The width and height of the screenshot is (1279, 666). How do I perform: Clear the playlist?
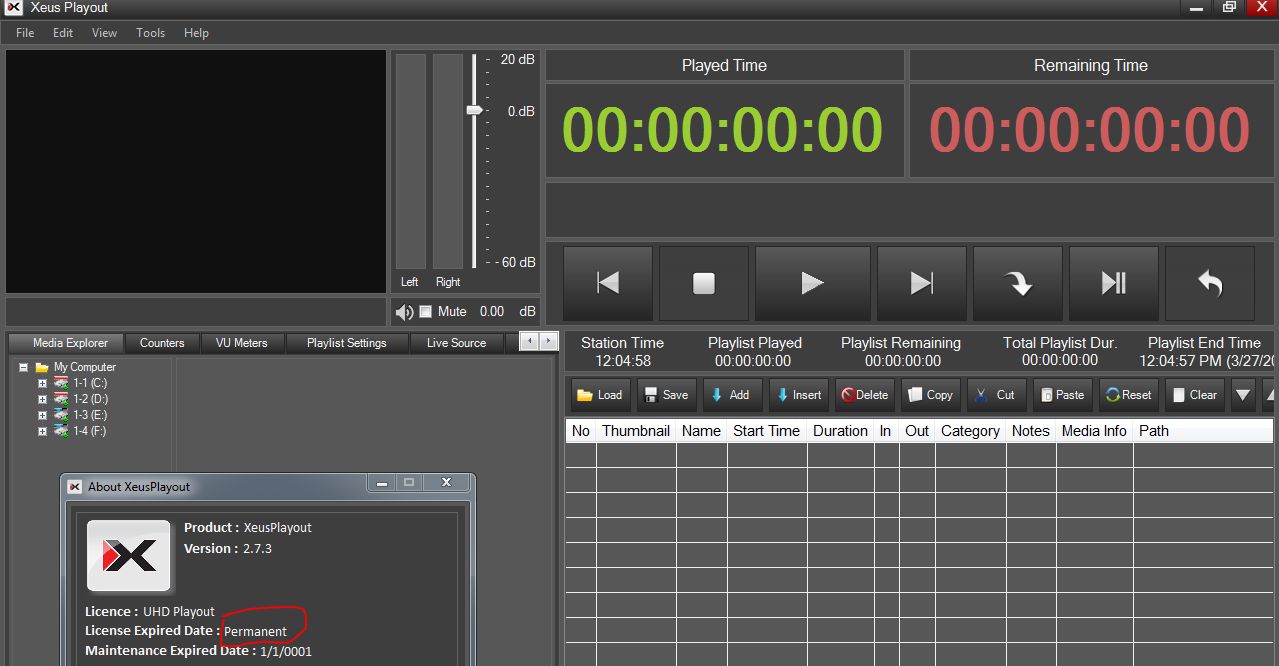1194,395
